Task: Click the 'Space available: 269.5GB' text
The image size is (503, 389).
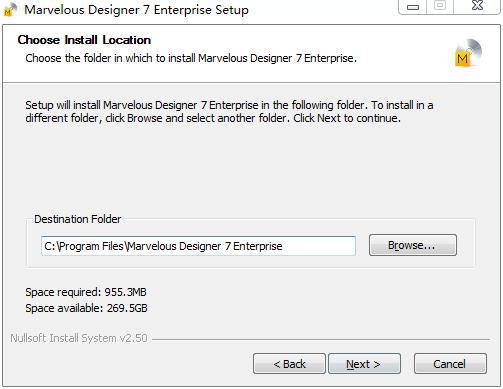Action: pos(86,308)
